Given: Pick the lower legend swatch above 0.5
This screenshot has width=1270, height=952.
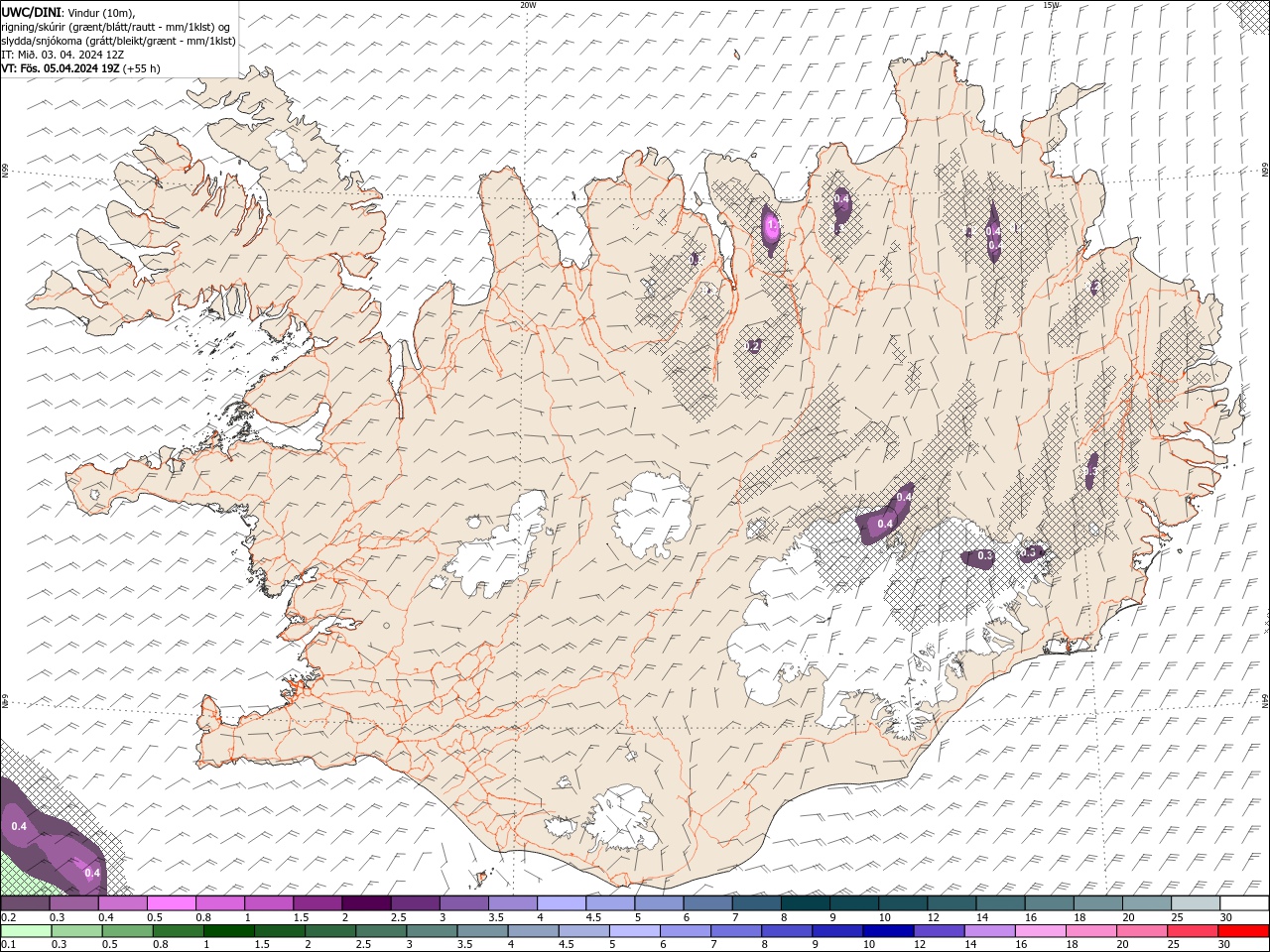Looking at the screenshot, I should pyautogui.click(x=127, y=931).
